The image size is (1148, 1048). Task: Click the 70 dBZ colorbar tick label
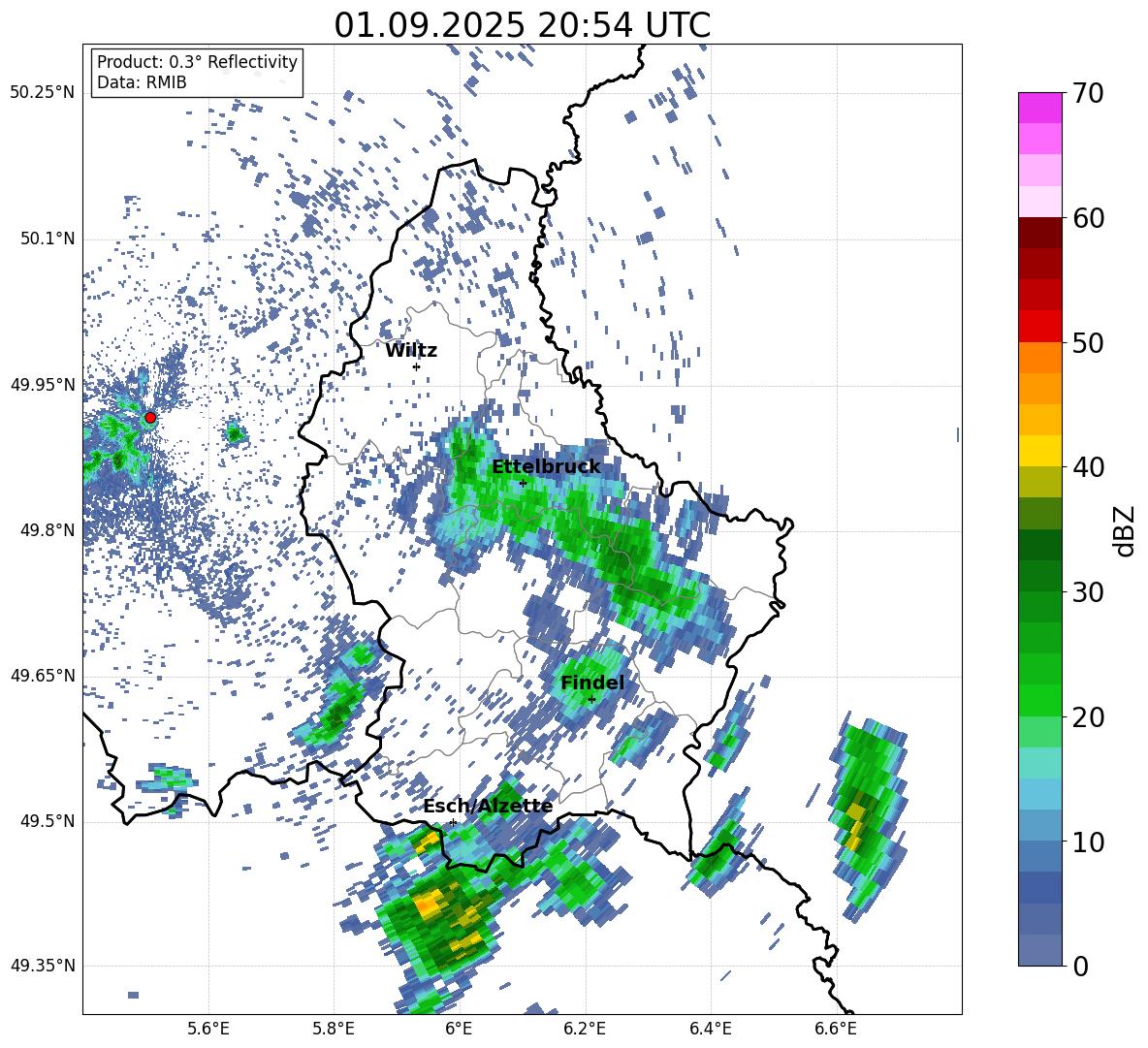[1088, 94]
